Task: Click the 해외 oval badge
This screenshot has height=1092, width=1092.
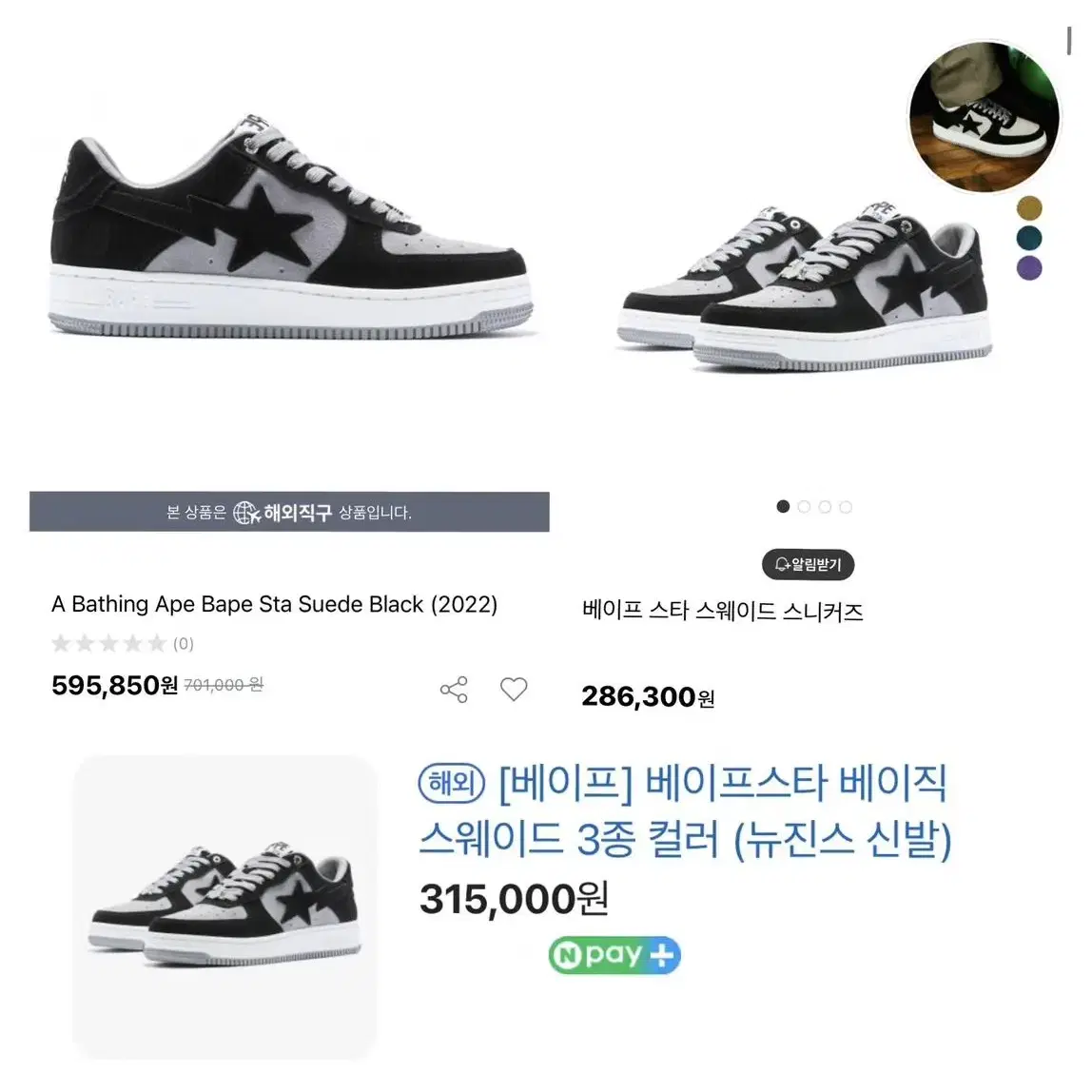Action: [451, 784]
